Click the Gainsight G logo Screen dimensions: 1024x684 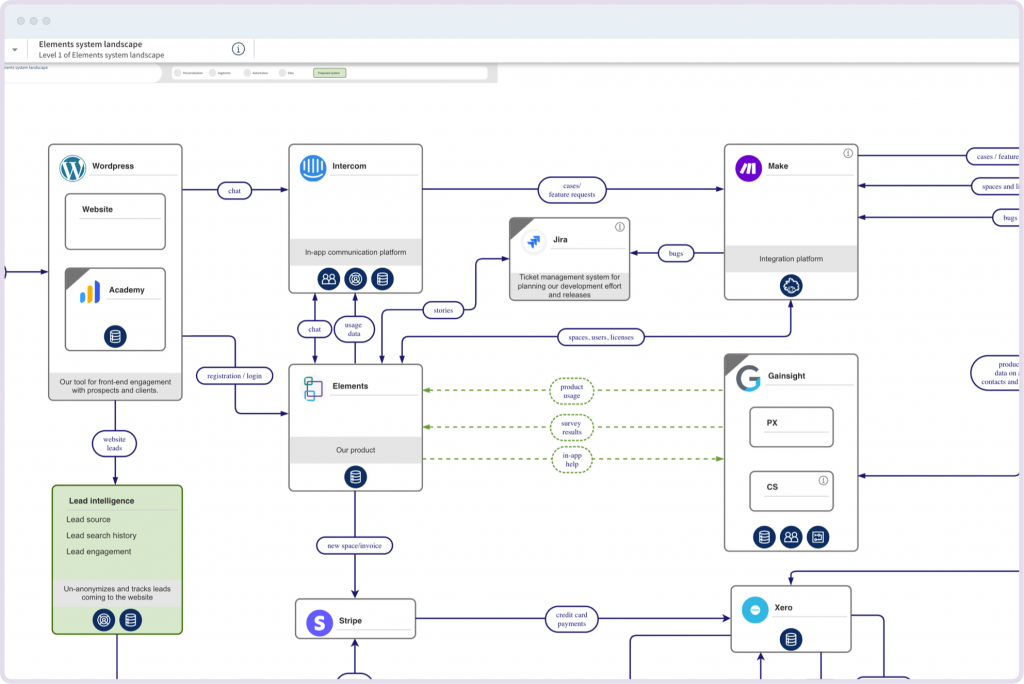747,379
